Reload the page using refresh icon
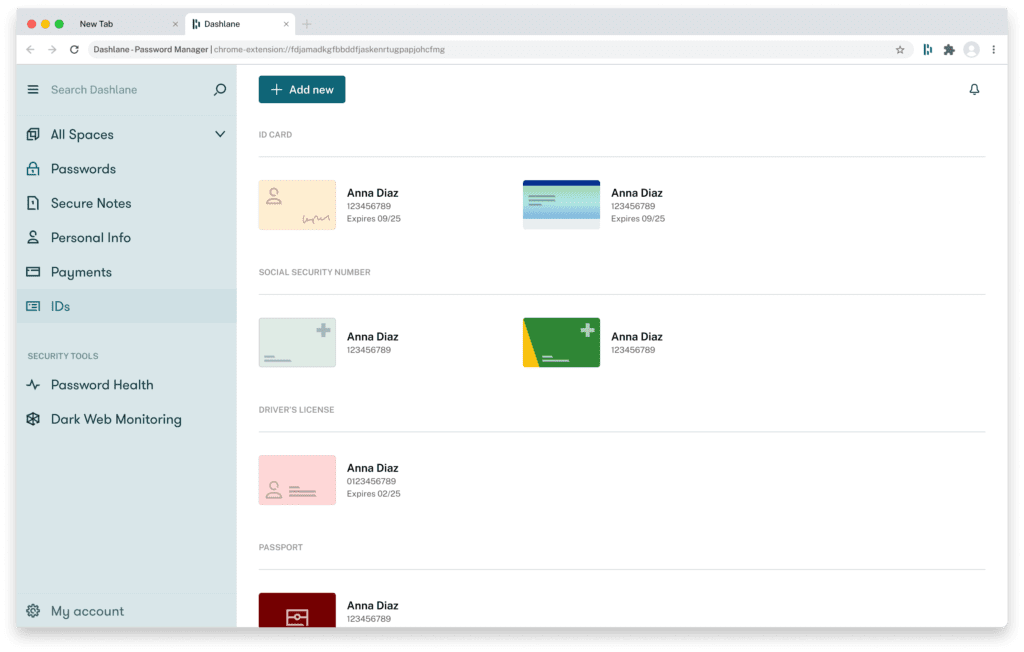Image resolution: width=1024 pixels, height=652 pixels. click(x=74, y=49)
